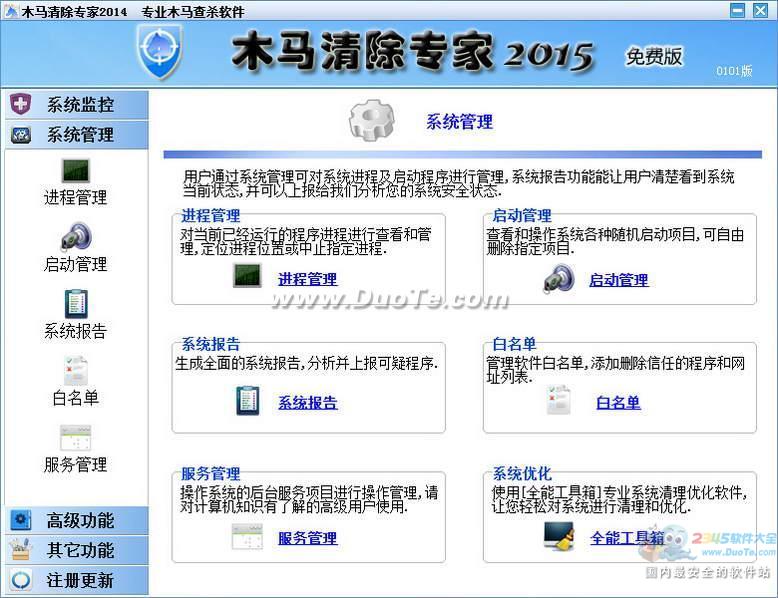Click the shield logo in the header banner
The width and height of the screenshot is (778, 598).
click(160, 52)
